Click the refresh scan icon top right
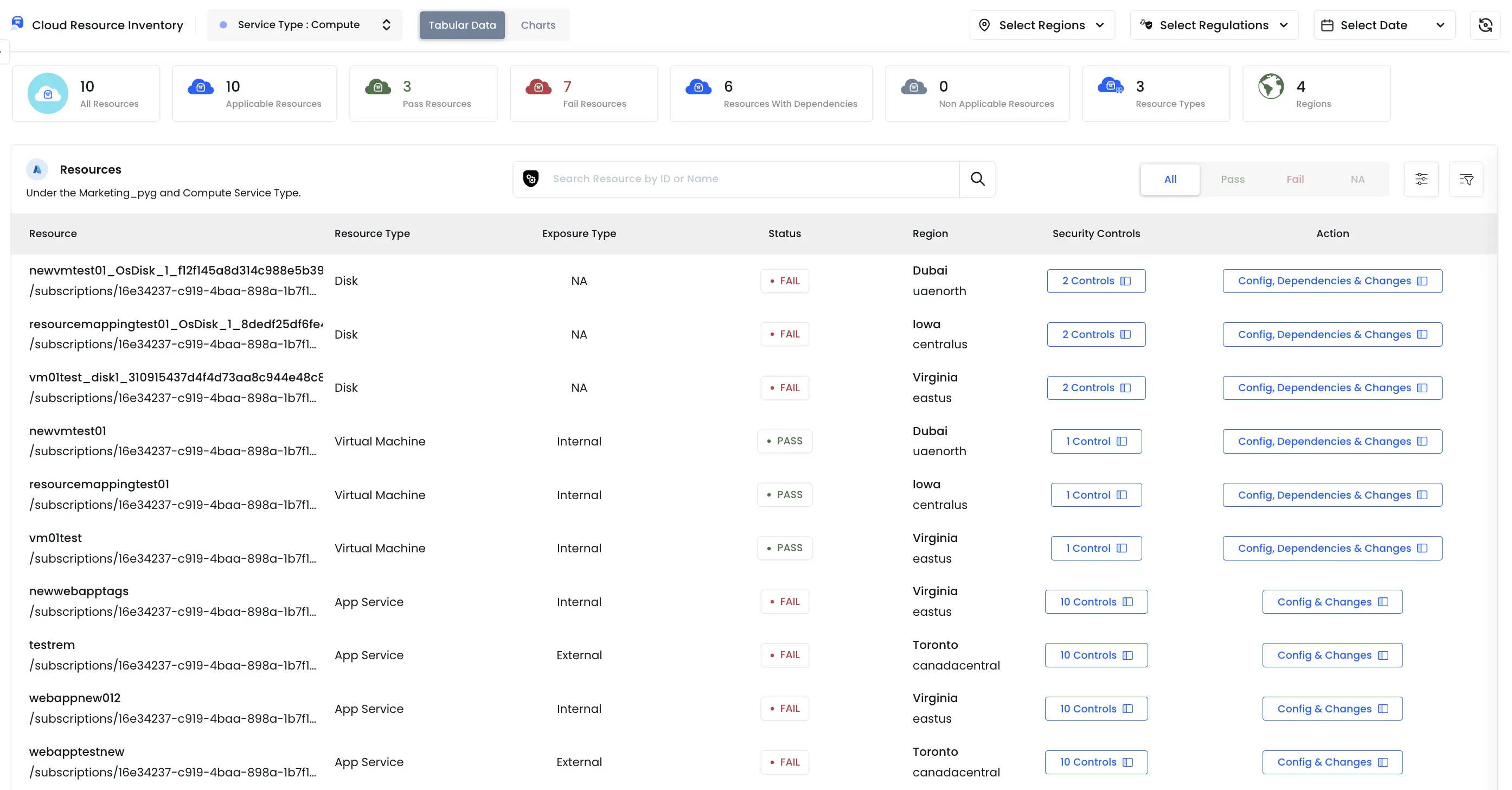1512x790 pixels. [1486, 24]
